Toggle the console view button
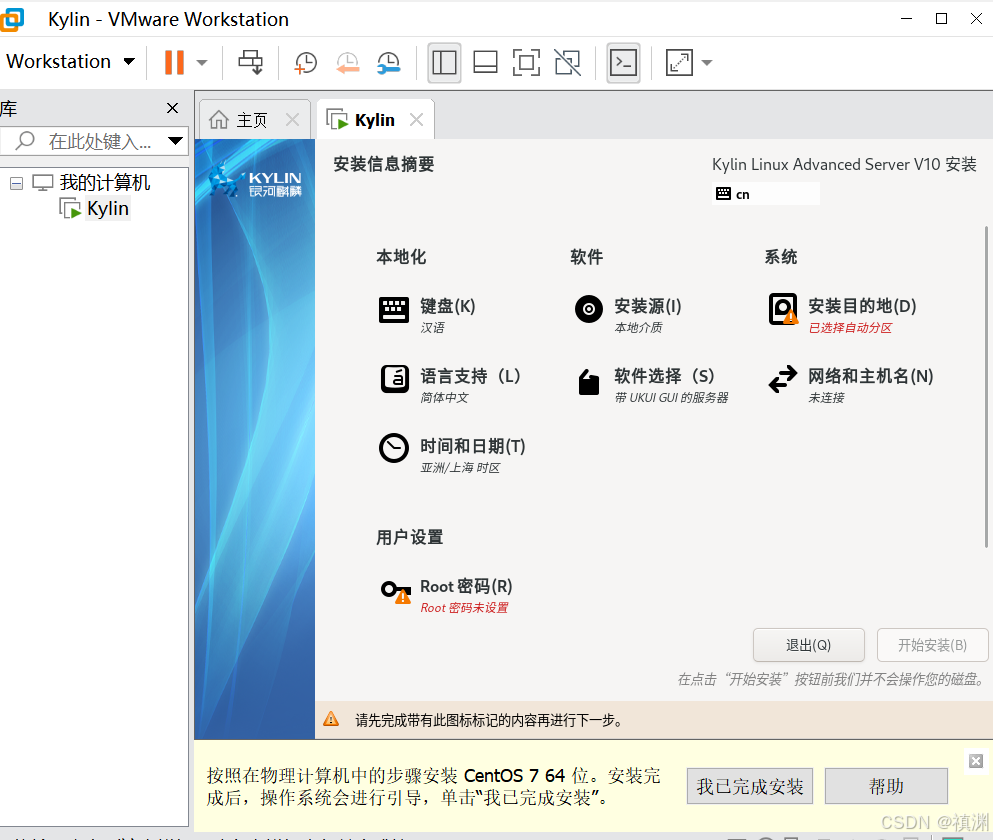993x840 pixels. 623,62
